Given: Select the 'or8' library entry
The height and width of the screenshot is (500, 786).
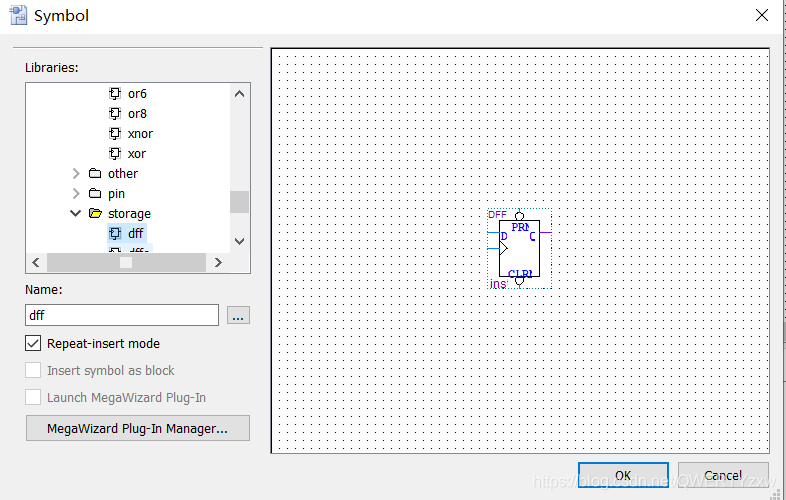Looking at the screenshot, I should (137, 114).
